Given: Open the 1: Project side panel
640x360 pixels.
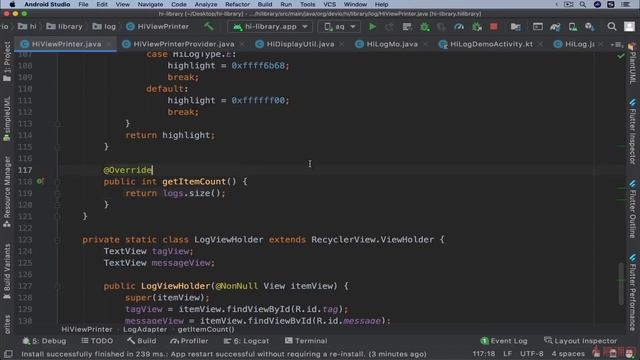Looking at the screenshot, I should 7,61.
